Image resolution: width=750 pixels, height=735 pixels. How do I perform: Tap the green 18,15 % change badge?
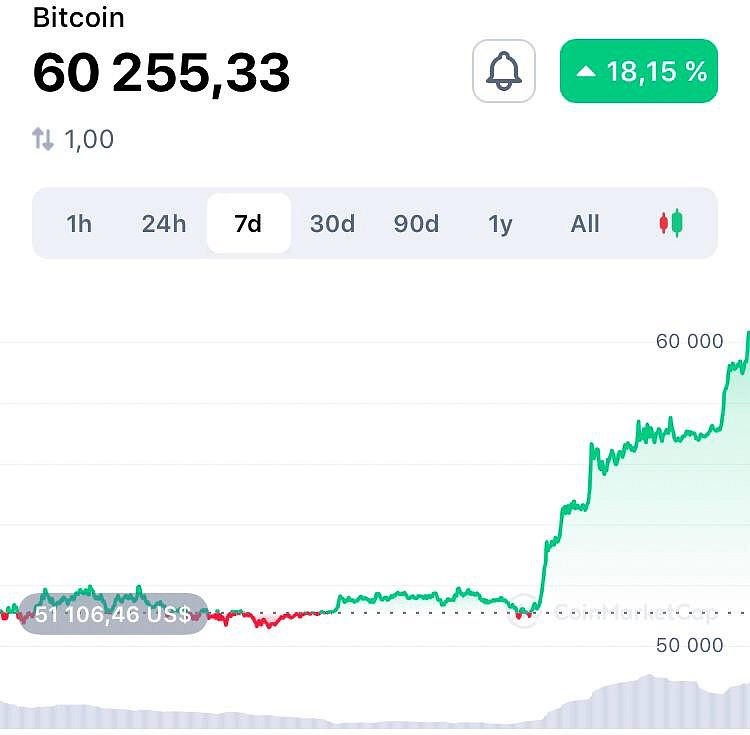[639, 71]
